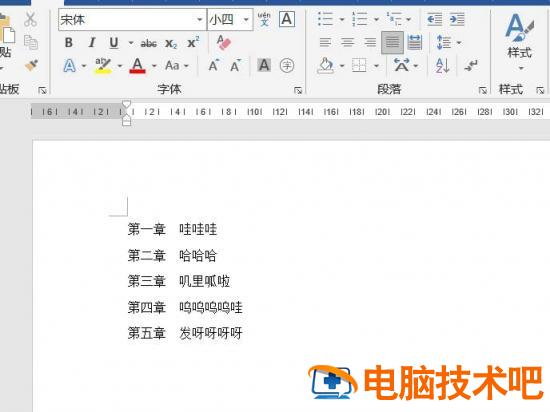
Task: Click the Cut scissors button
Action: [30, 19]
